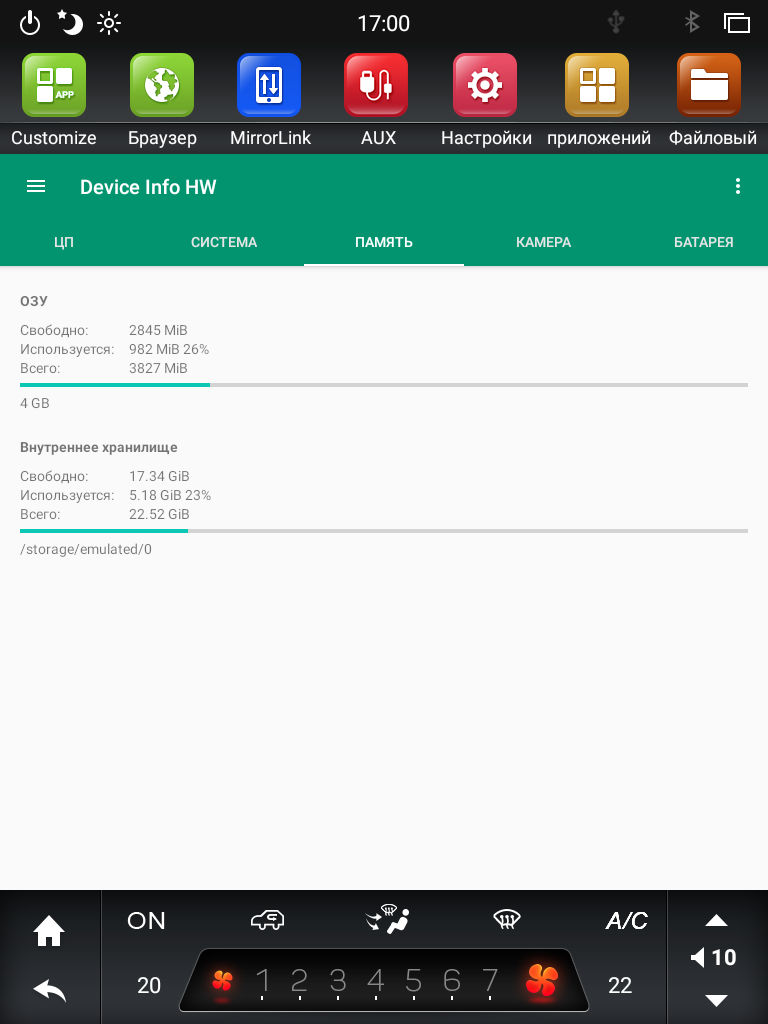
Task: Tap the back arrow button
Action: click(x=50, y=991)
